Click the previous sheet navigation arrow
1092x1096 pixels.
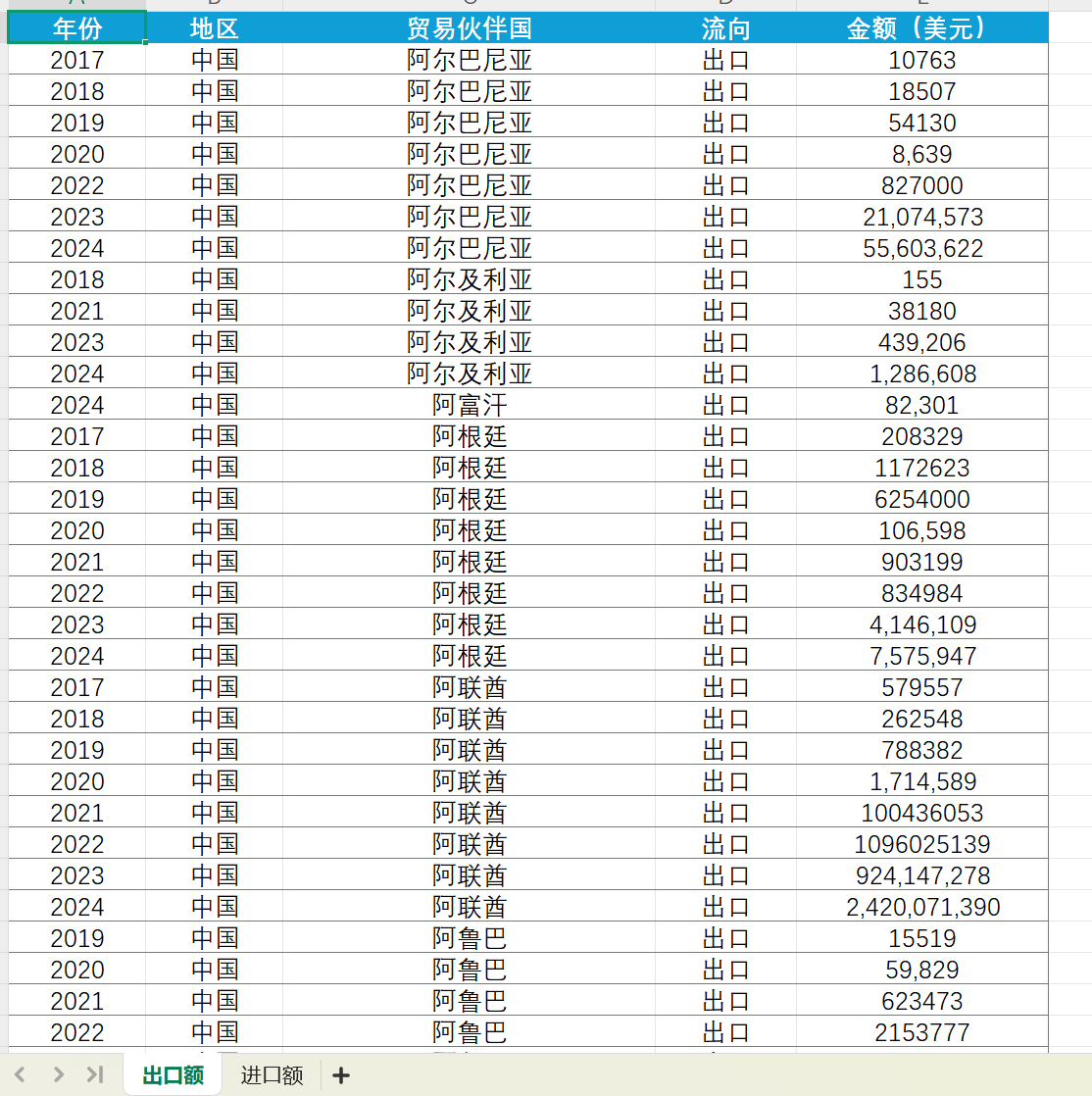coord(21,1075)
